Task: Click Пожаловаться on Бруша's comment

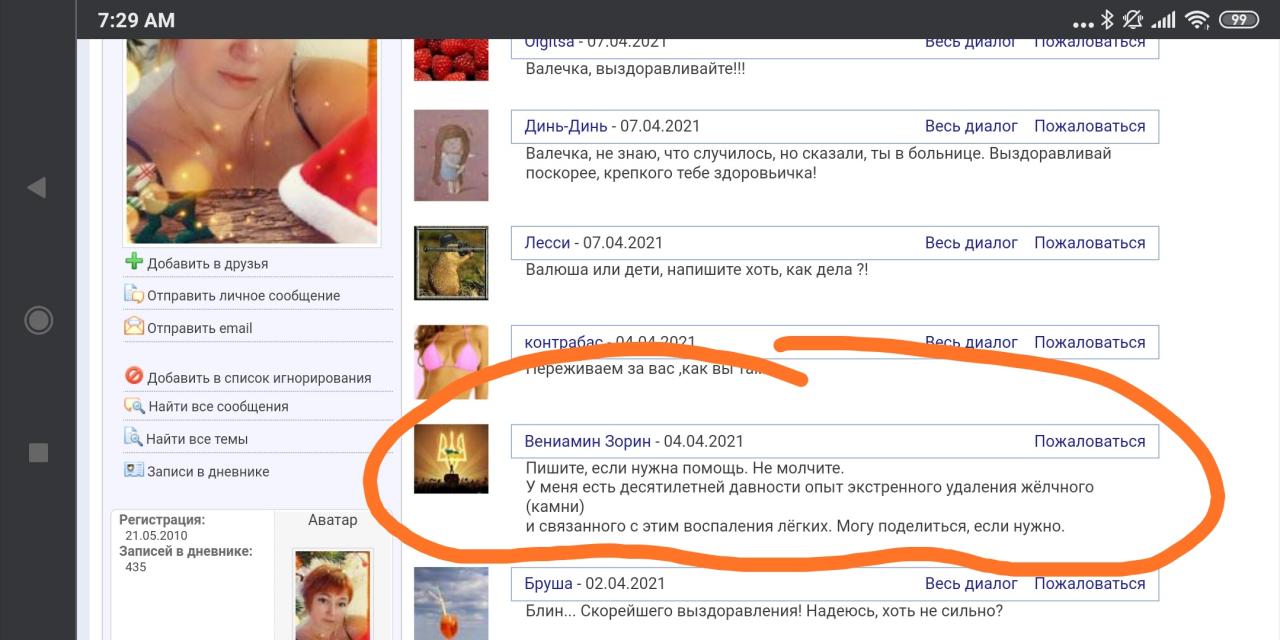Action: (1089, 583)
